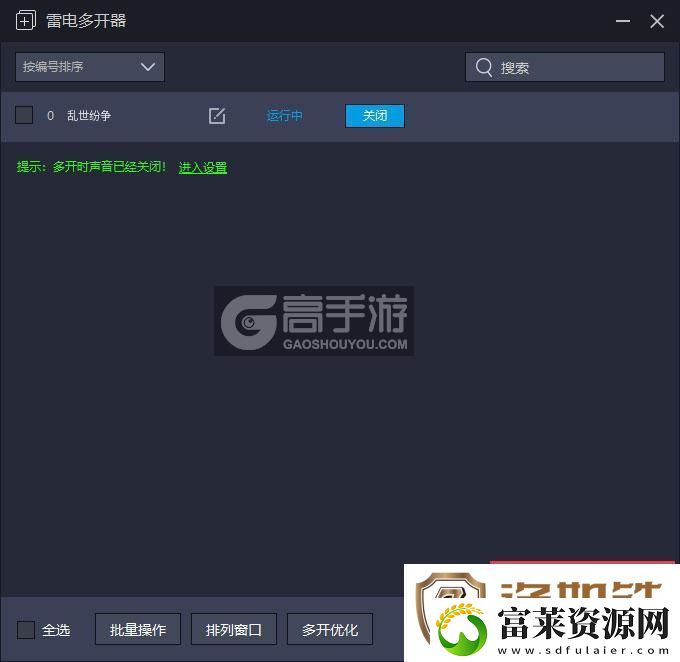Minimize the 雷电多开器 window
The height and width of the screenshot is (662, 680).
[623, 21]
